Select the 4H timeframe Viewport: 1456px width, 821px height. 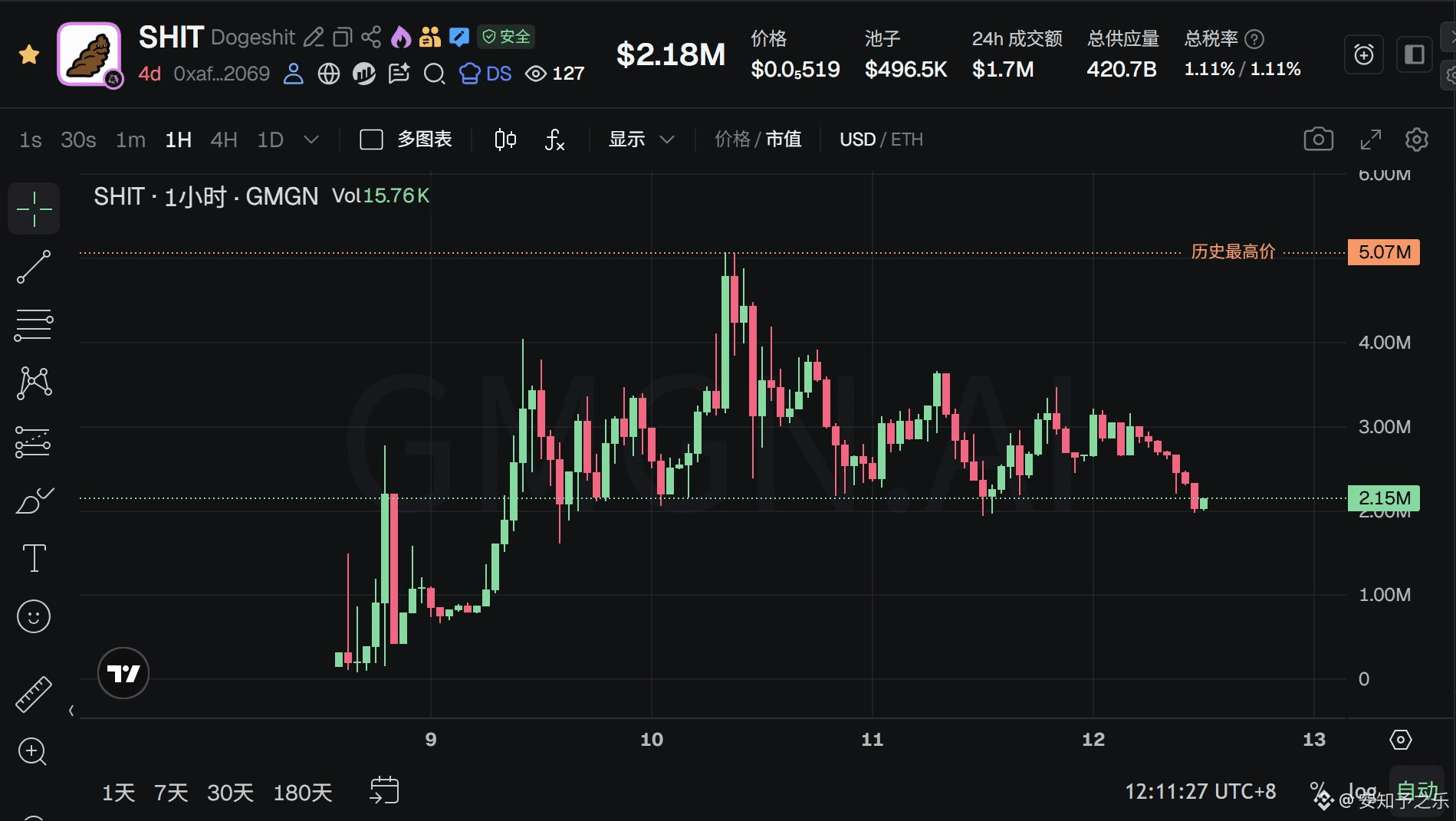point(224,140)
